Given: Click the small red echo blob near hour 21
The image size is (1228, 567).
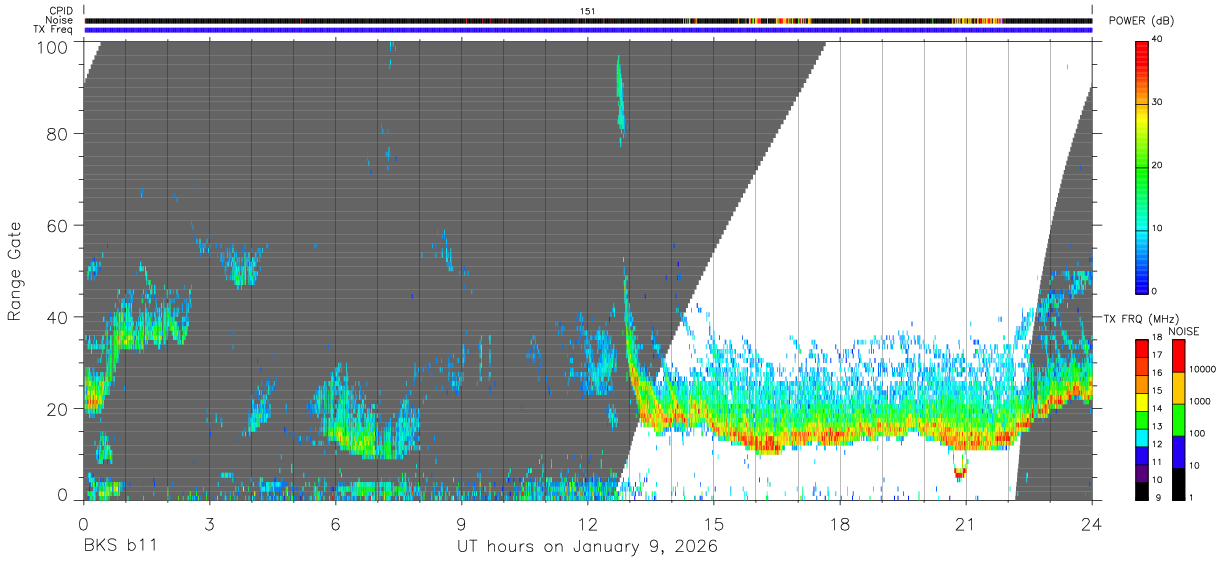Looking at the screenshot, I should (x=960, y=471).
